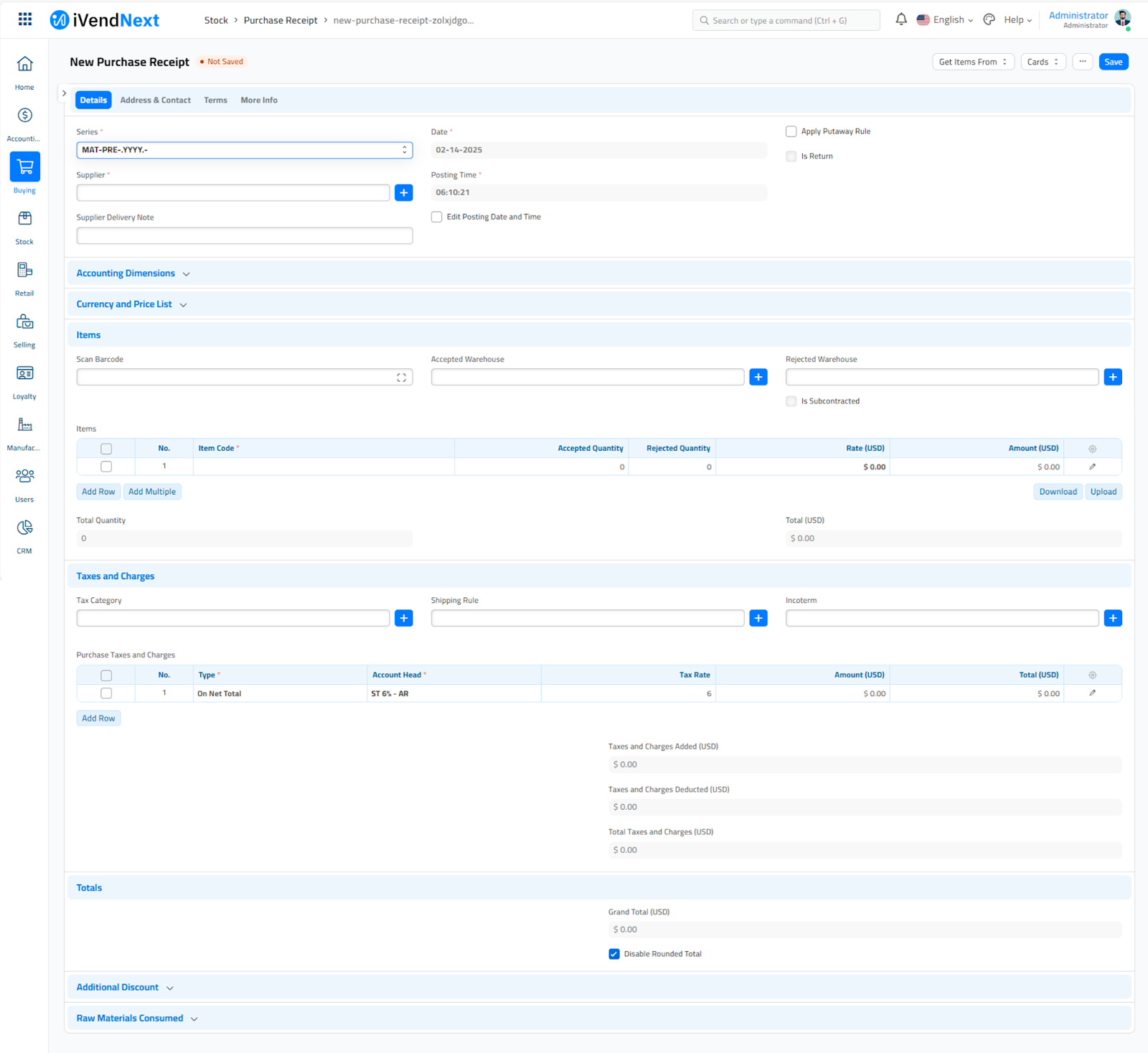Viewport: 1148px width, 1053px height.
Task: Open the Stock module icon in sidebar
Action: [x=25, y=219]
